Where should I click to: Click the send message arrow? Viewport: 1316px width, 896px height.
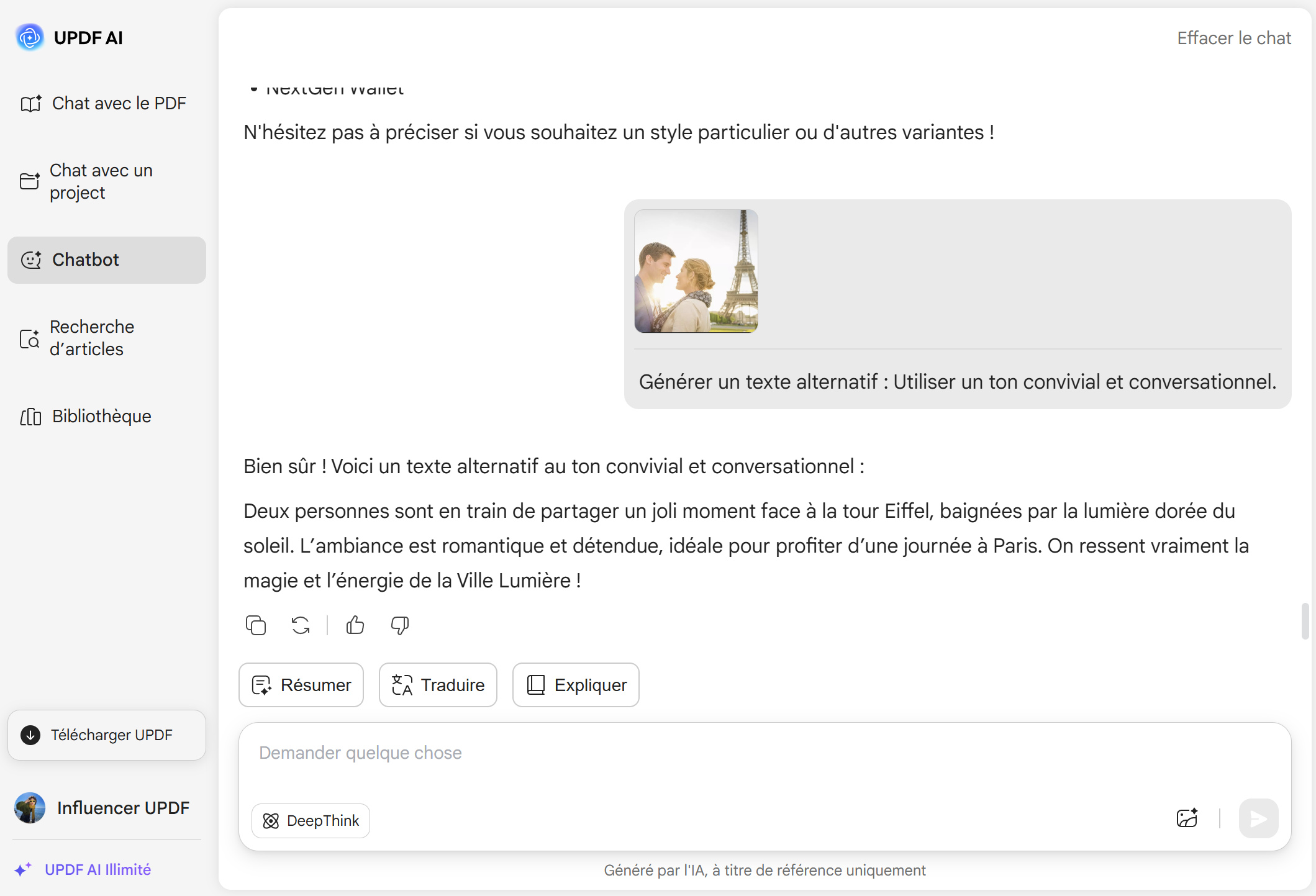pos(1258,818)
